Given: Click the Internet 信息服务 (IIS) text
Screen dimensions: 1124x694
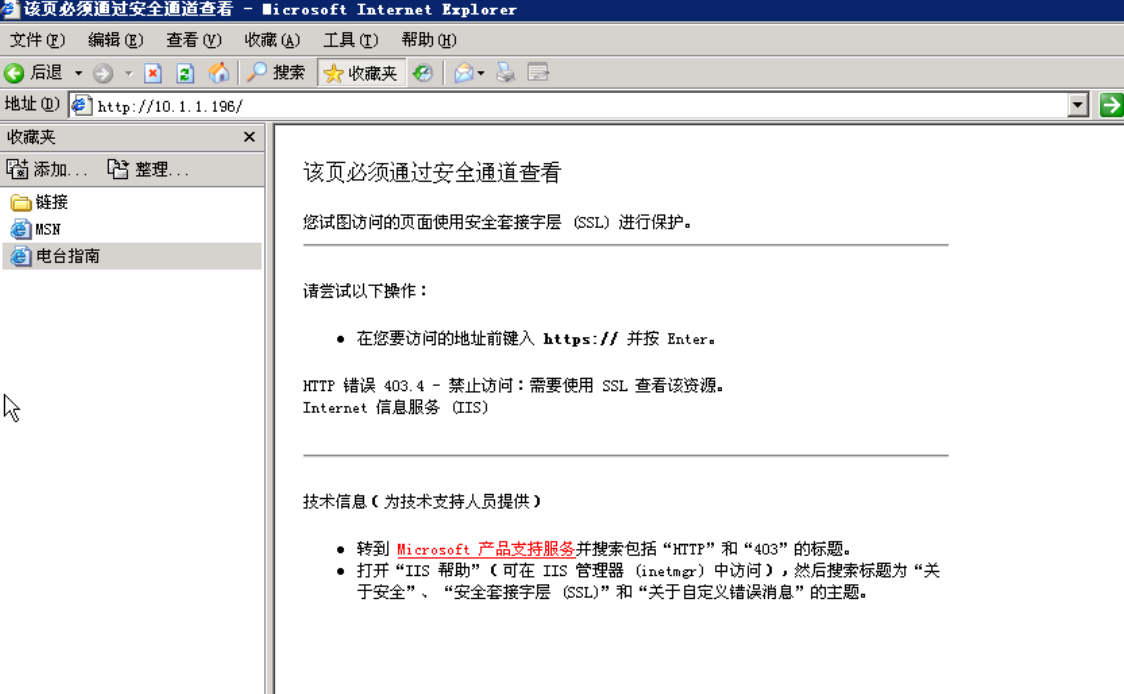Looking at the screenshot, I should (396, 407).
